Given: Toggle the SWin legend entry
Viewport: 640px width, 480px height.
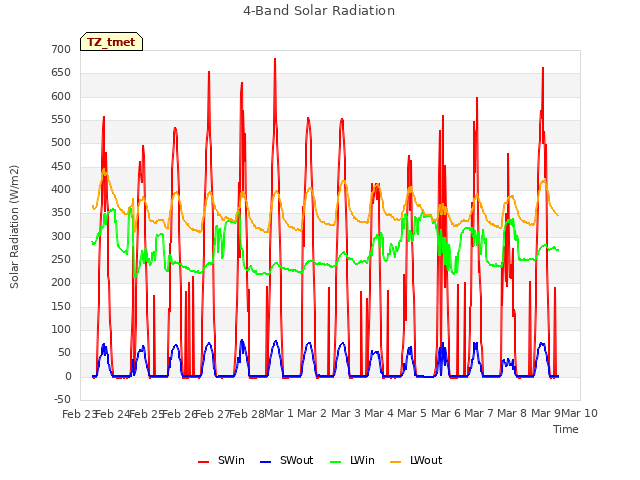Looking at the screenshot, I should [x=221, y=460].
